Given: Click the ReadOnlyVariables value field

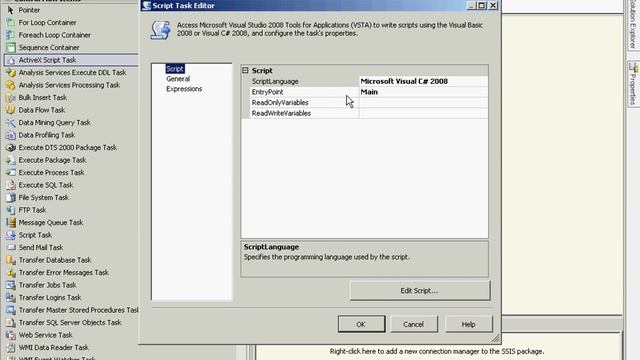Looking at the screenshot, I should point(423,102).
